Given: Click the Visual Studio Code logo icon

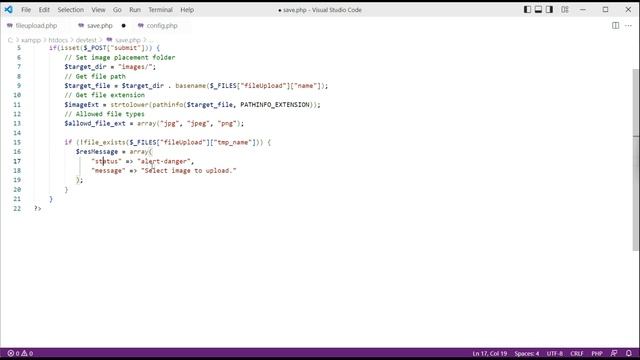Looking at the screenshot, I should coord(8,9).
